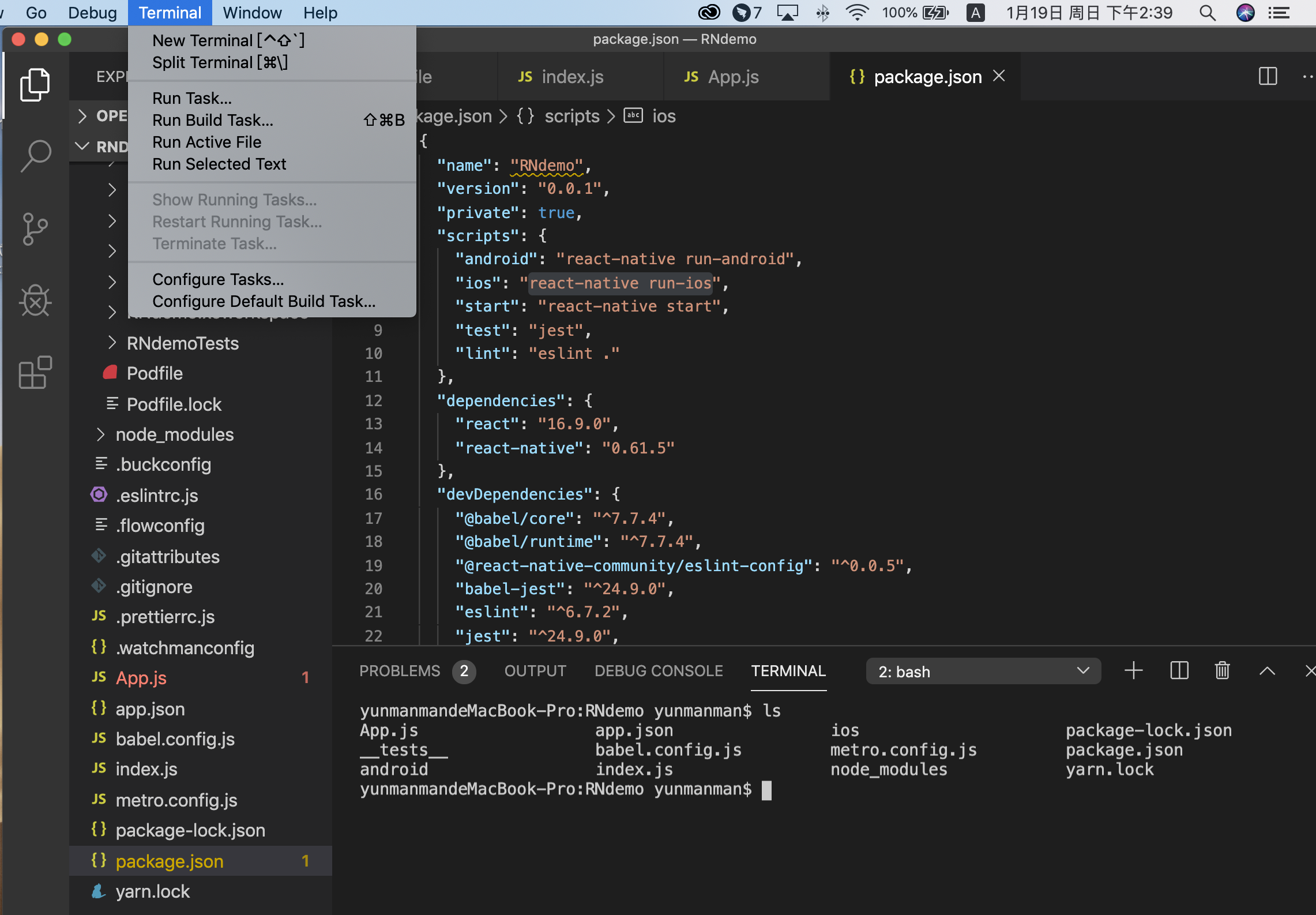Kill the terminal with trash icon
Screen dimensions: 1316x915
point(1223,671)
